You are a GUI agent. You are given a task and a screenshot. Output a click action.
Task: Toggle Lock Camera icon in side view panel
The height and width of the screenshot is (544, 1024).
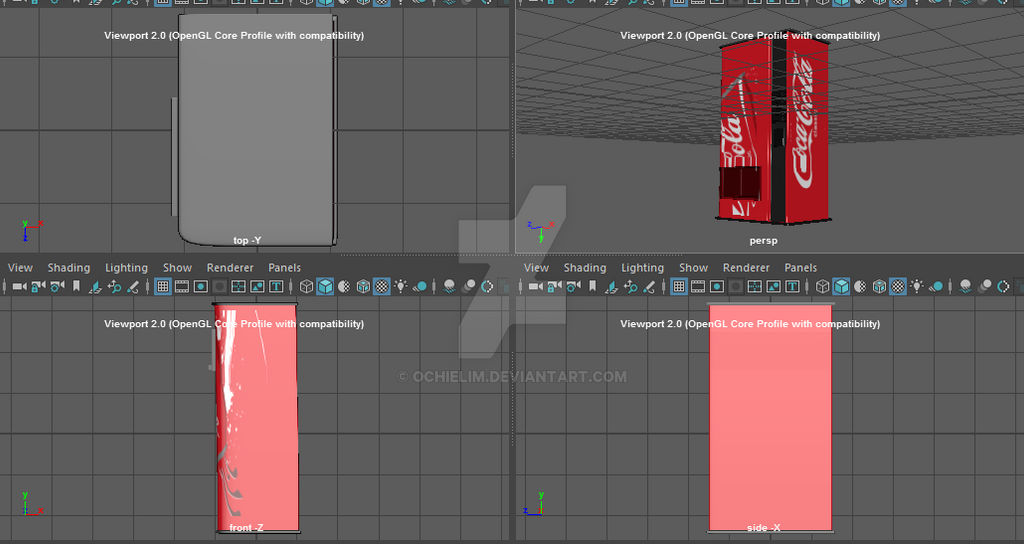point(554,286)
